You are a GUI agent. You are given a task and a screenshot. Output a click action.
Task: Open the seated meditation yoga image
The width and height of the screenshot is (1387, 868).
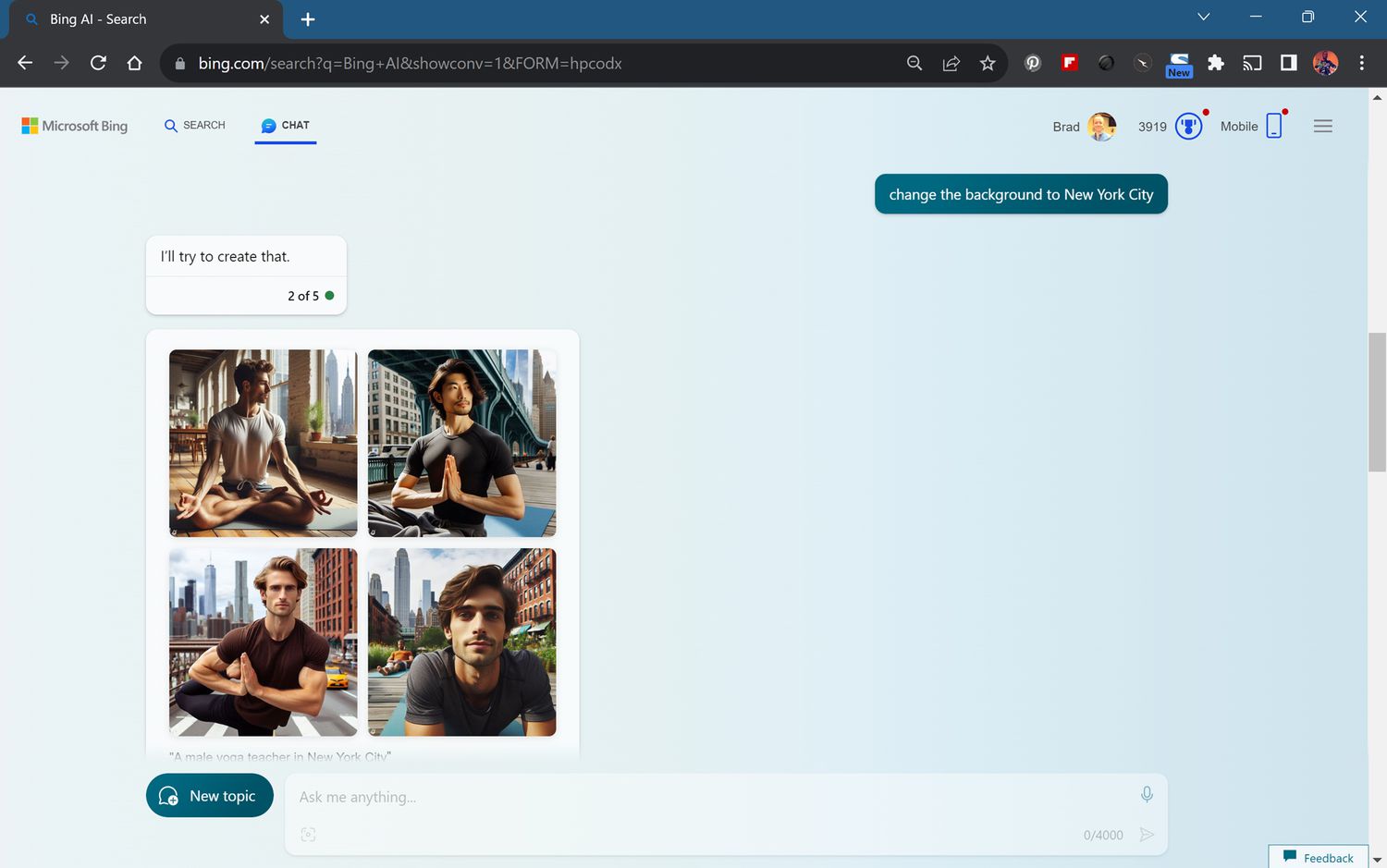(x=264, y=443)
